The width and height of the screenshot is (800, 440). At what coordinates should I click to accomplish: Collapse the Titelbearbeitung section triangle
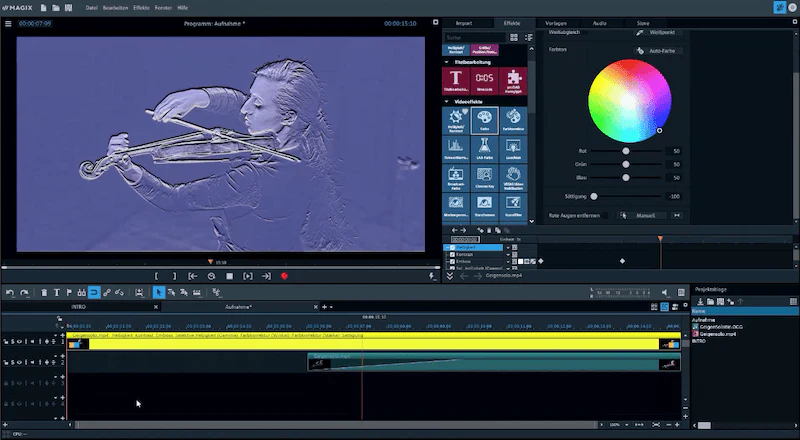[446, 62]
